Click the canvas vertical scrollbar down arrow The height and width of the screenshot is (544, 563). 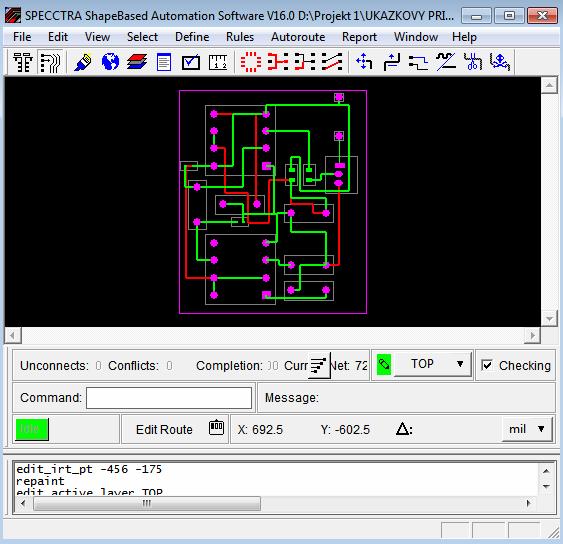549,318
